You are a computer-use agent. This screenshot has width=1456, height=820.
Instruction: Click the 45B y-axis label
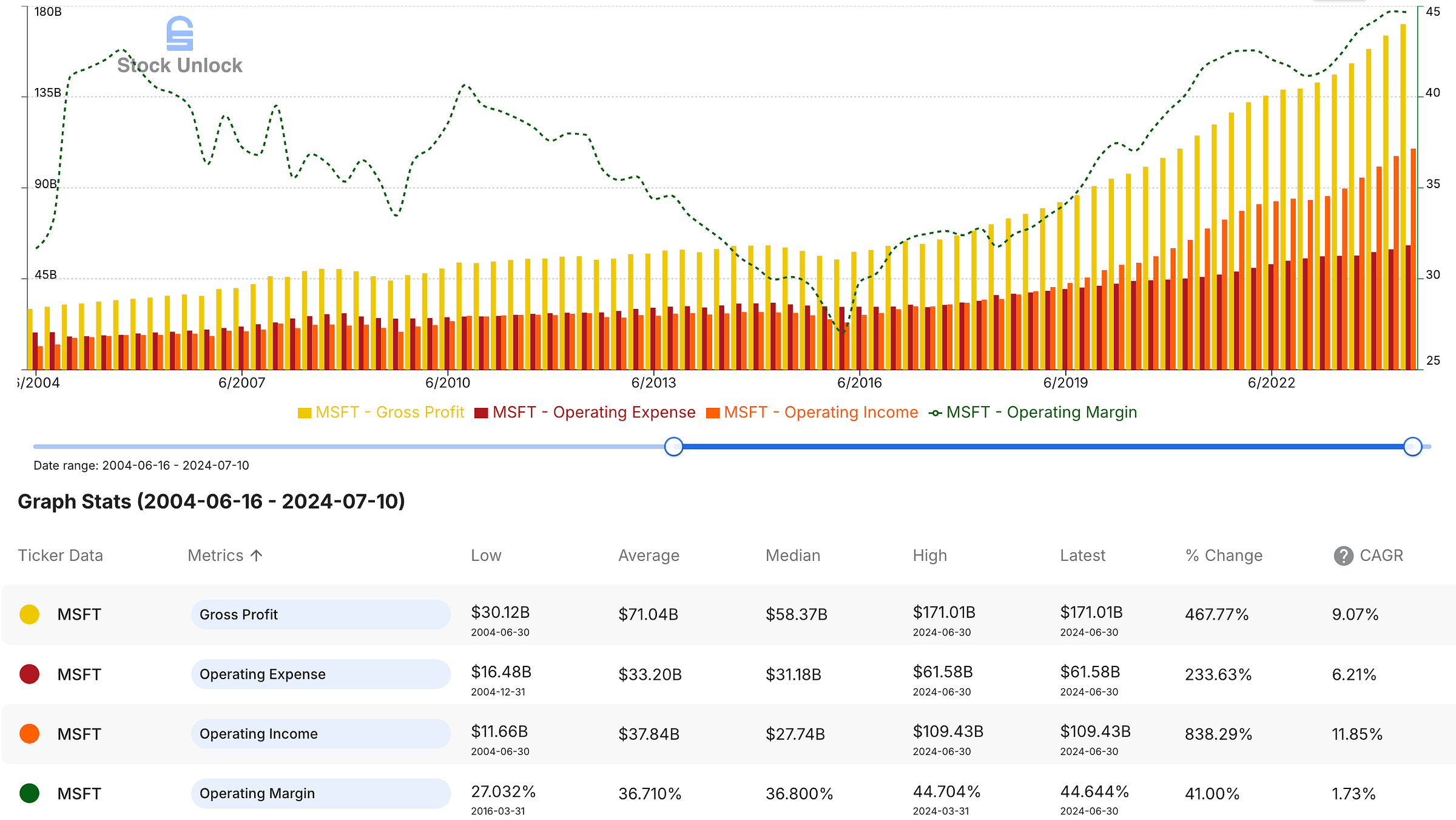click(45, 274)
